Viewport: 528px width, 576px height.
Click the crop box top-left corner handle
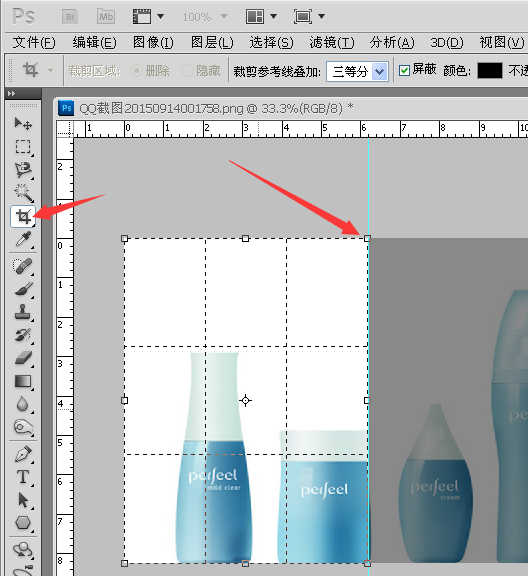125,238
